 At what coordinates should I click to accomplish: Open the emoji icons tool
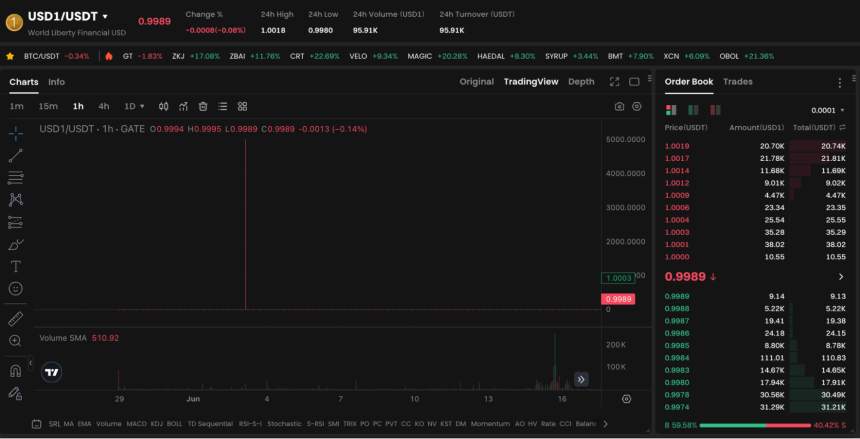(x=16, y=289)
